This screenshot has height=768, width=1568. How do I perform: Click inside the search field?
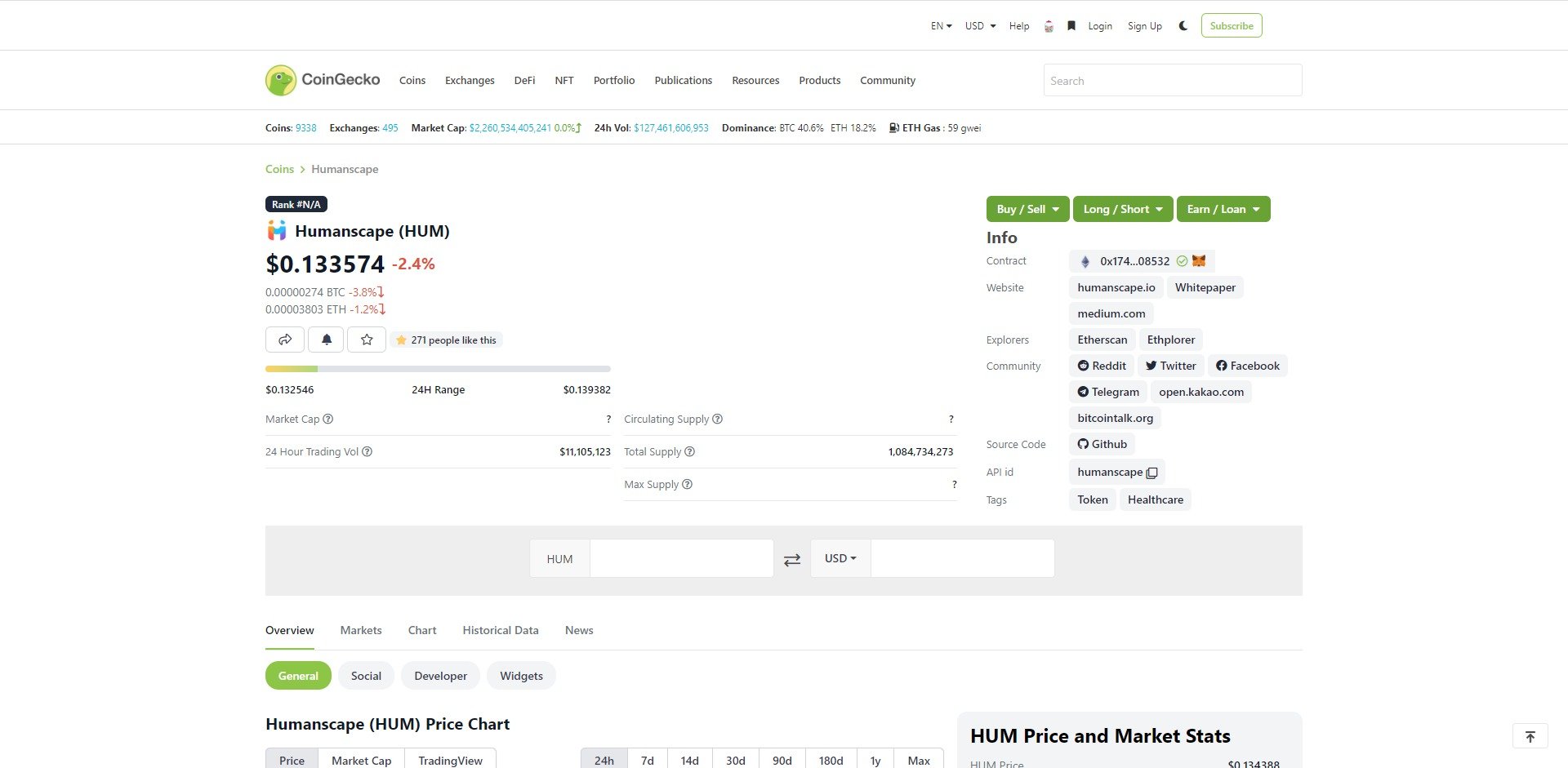point(1172,79)
